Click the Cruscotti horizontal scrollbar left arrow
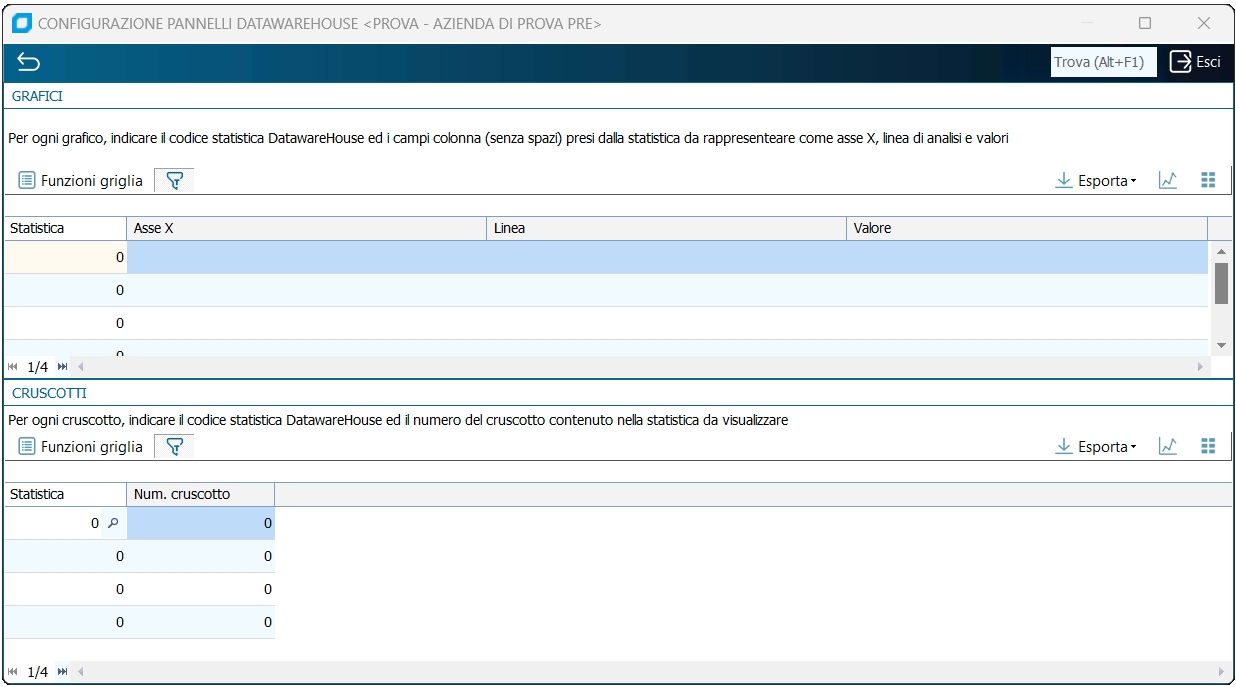 (x=81, y=672)
